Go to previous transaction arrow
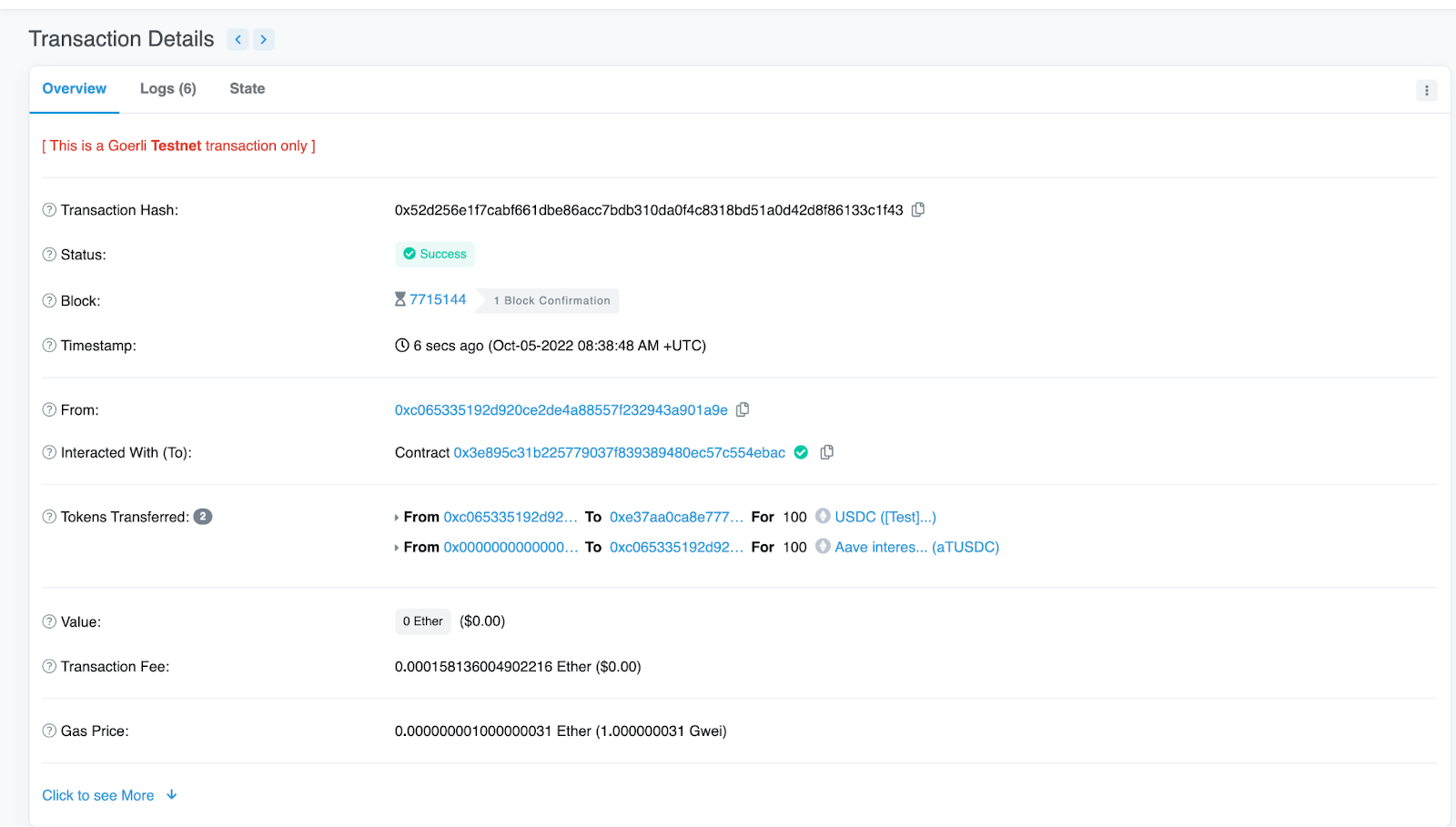The image size is (1456, 827). 238,39
